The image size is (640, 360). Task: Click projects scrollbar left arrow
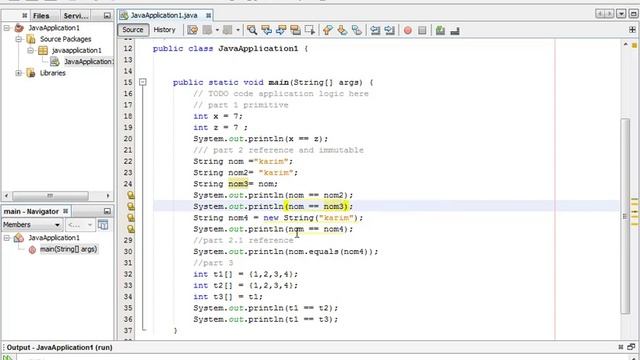pyautogui.click(x=6, y=196)
